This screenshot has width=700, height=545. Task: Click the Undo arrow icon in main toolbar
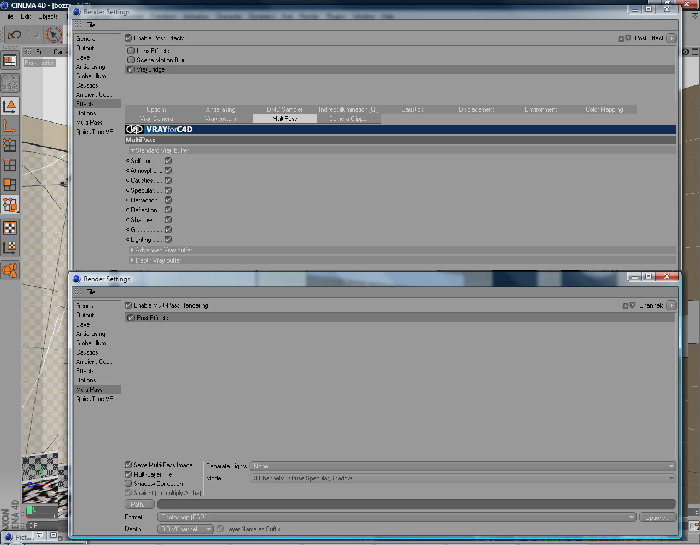coord(14,35)
